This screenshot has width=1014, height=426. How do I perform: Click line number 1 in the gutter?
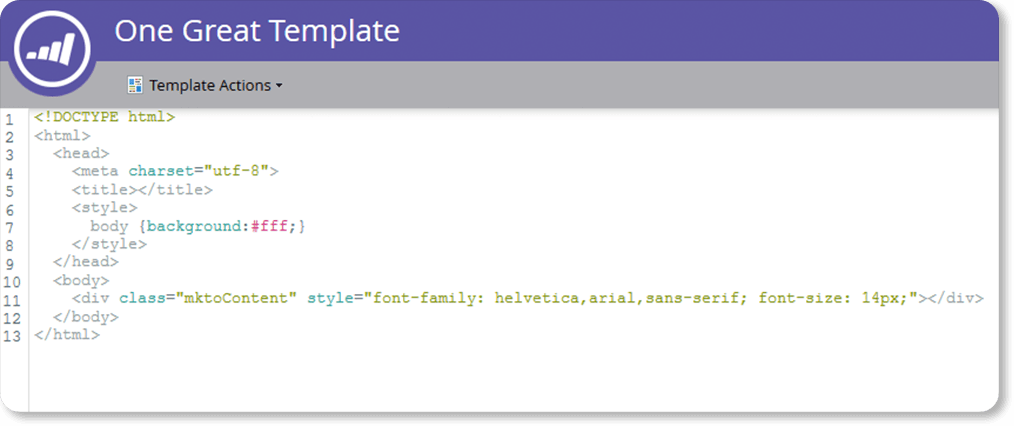click(x=9, y=118)
